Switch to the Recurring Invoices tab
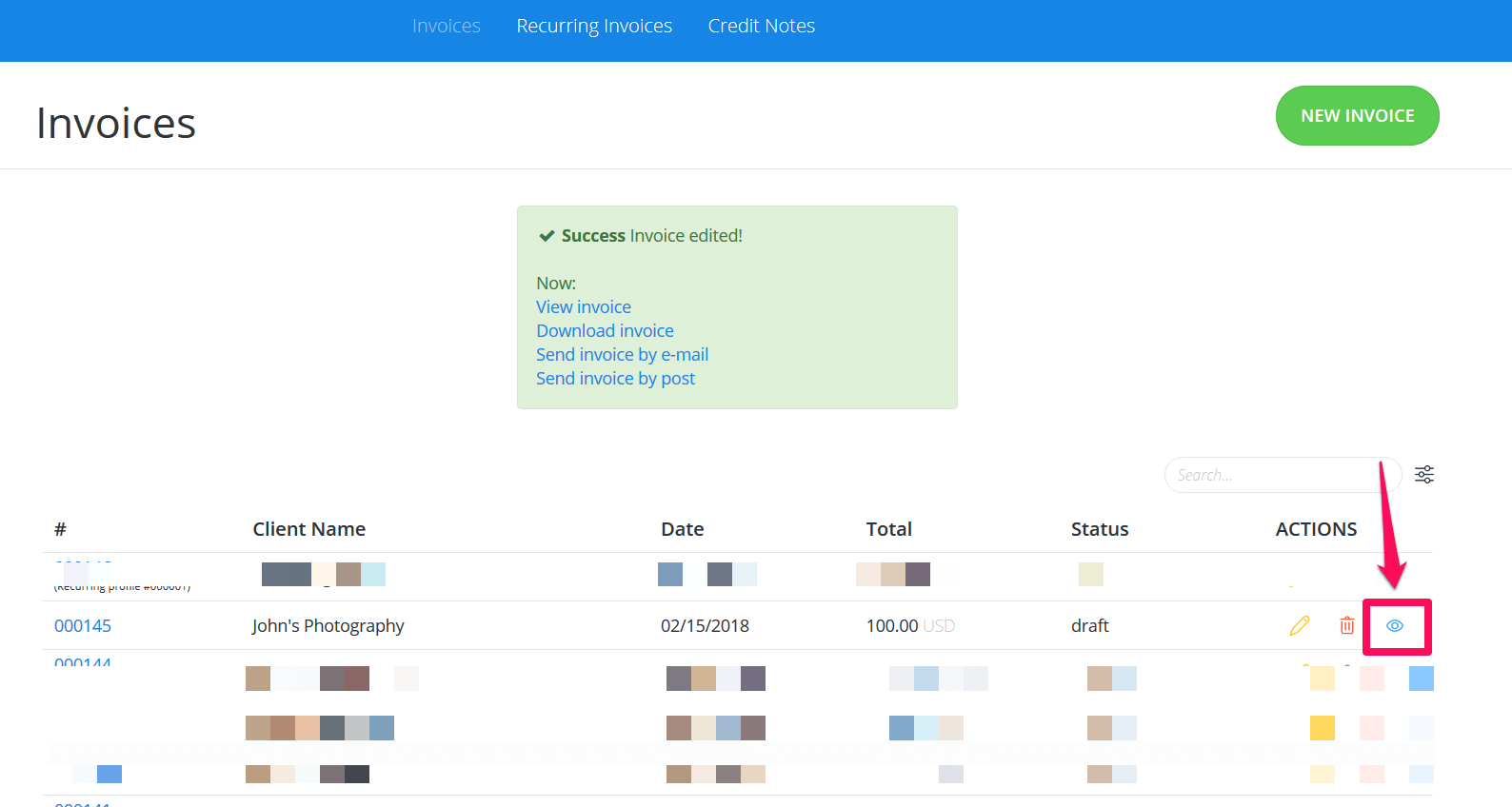This screenshot has width=1512, height=807. (x=594, y=26)
